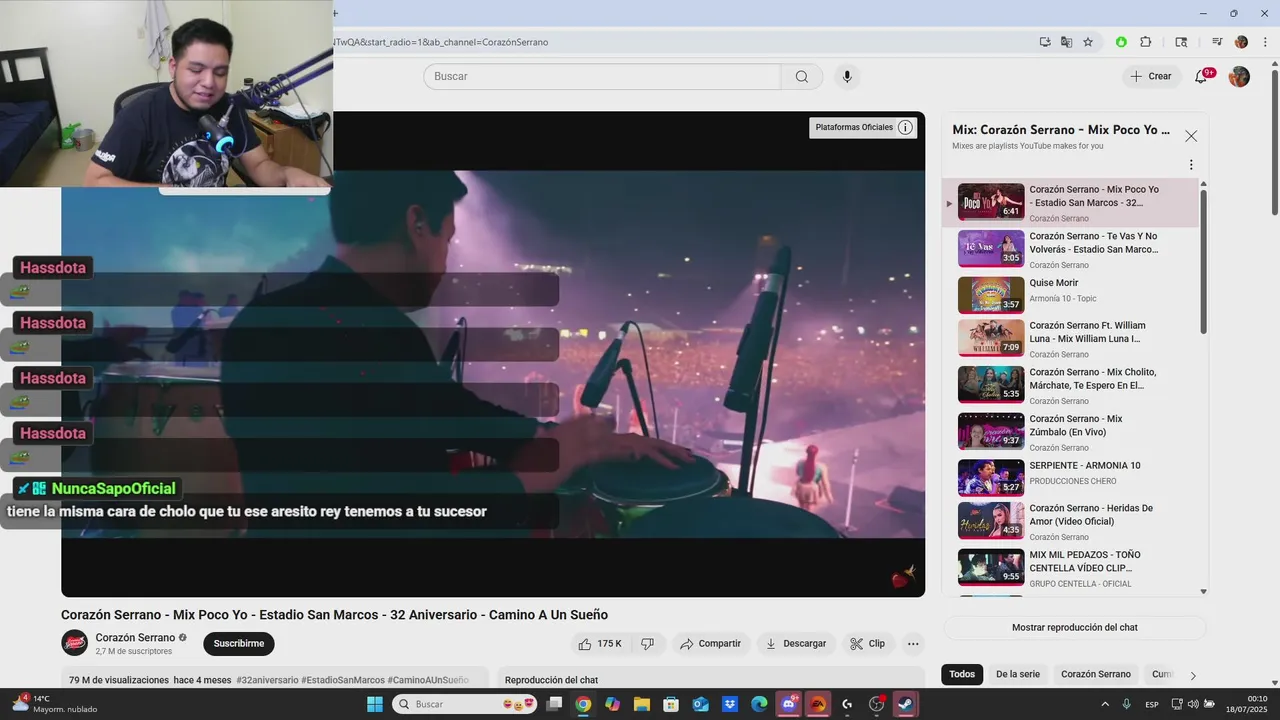Activate voice search microphone icon

click(847, 77)
